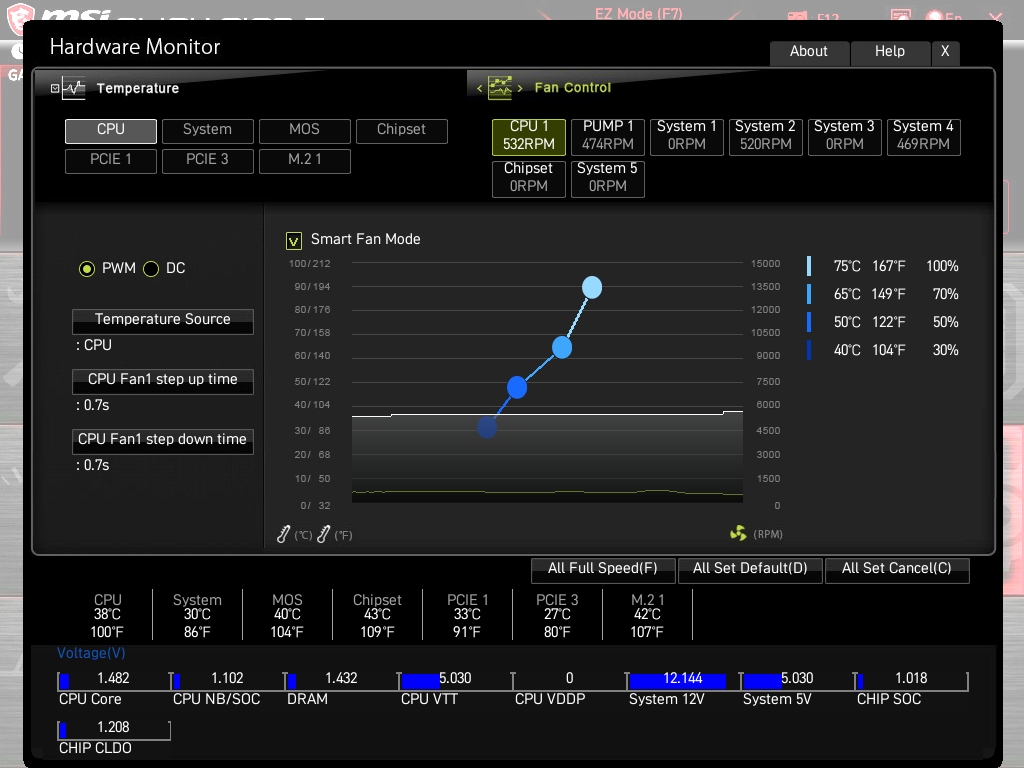Select the Fahrenheit thermometer icon
This screenshot has width=1024, height=768.
tap(323, 534)
